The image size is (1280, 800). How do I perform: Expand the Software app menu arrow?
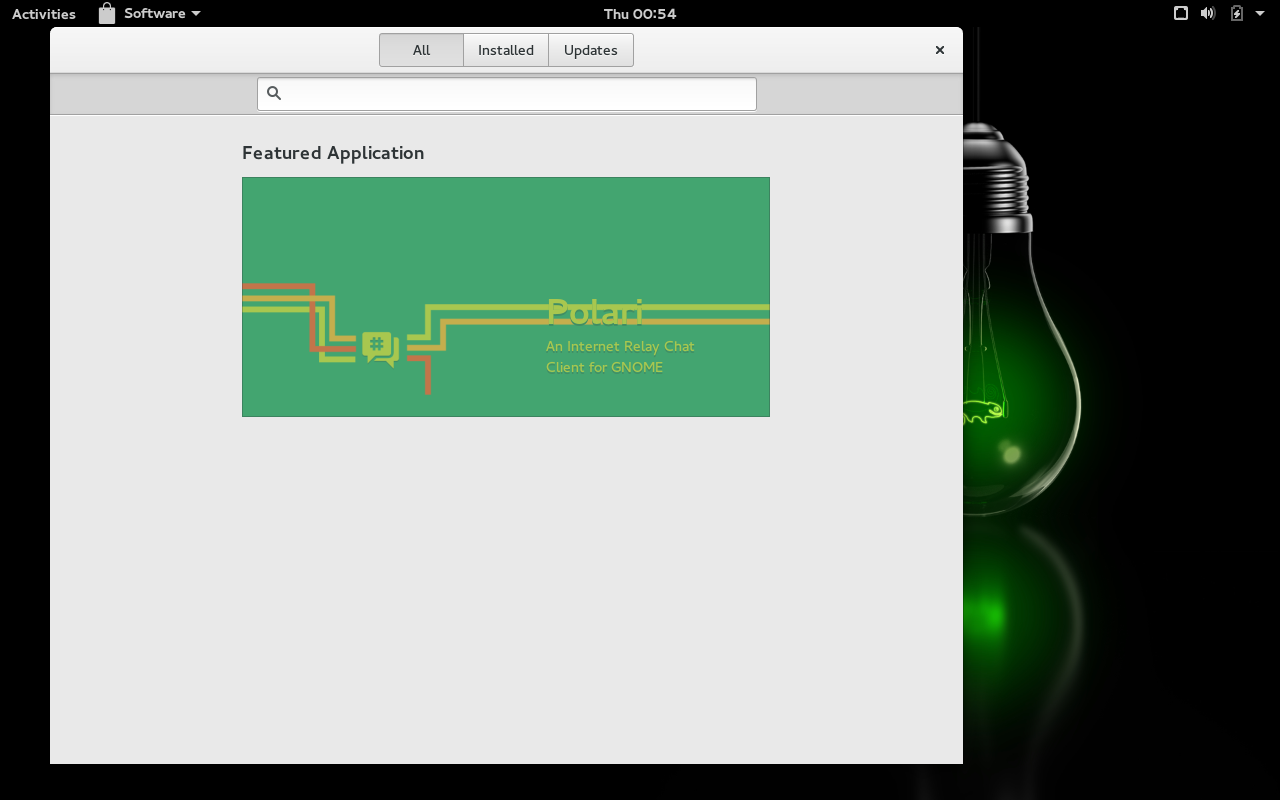click(196, 14)
